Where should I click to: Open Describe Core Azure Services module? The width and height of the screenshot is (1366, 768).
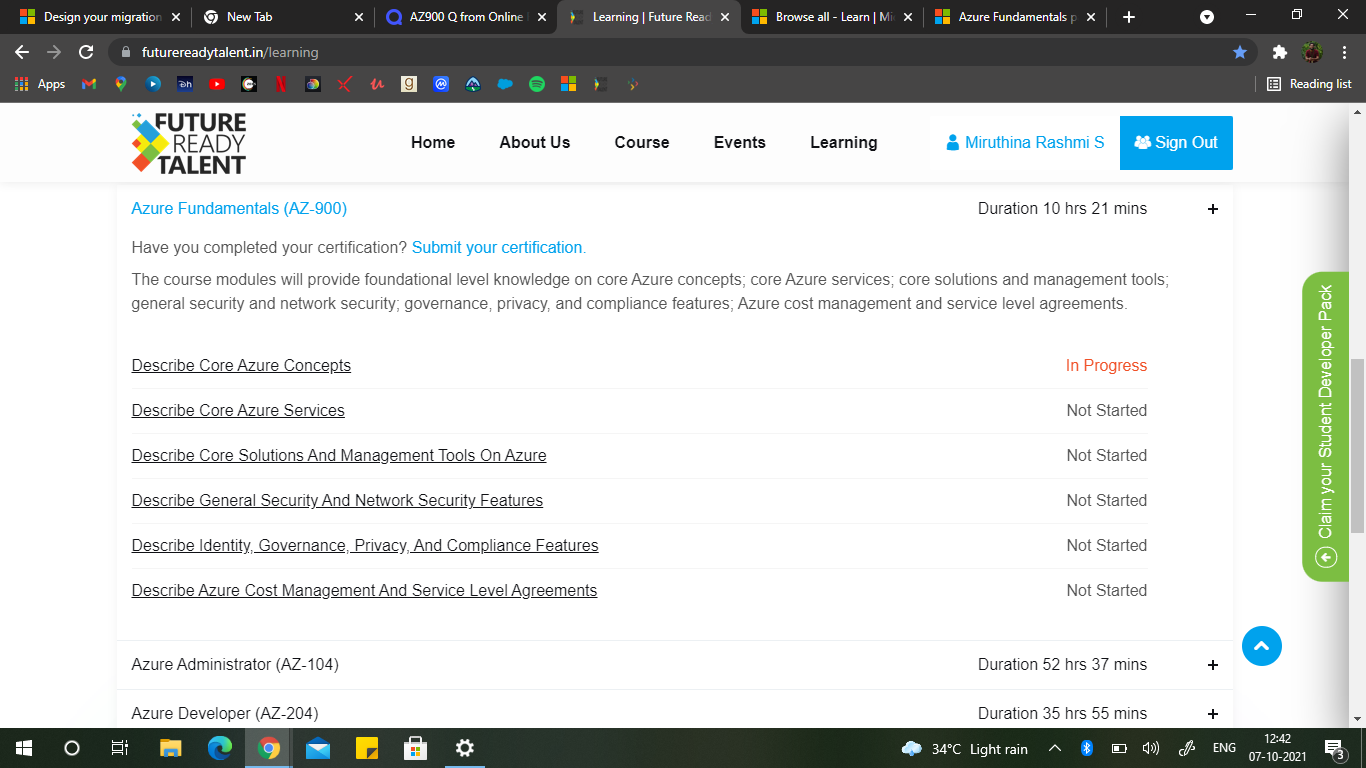click(x=238, y=410)
